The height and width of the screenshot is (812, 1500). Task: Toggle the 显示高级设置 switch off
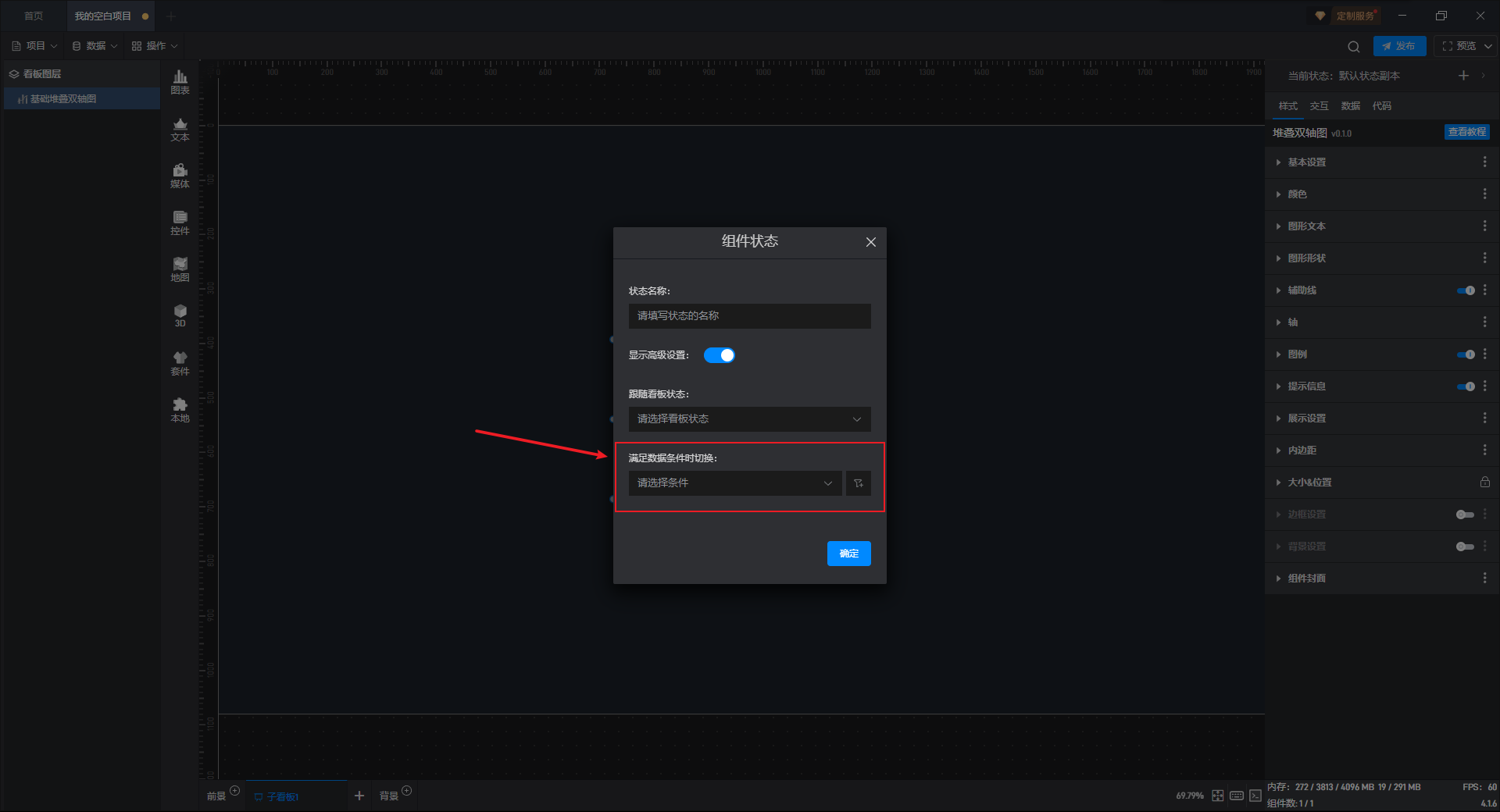pyautogui.click(x=719, y=355)
